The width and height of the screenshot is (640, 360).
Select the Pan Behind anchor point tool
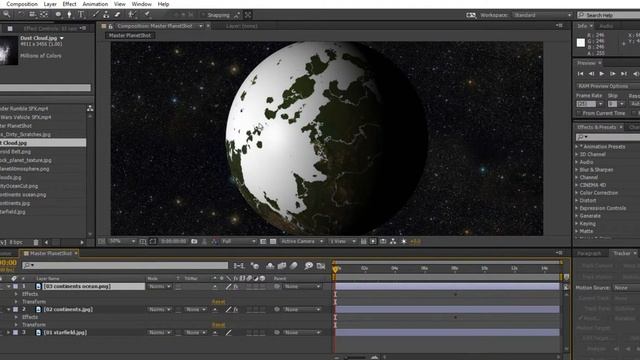click(44, 15)
